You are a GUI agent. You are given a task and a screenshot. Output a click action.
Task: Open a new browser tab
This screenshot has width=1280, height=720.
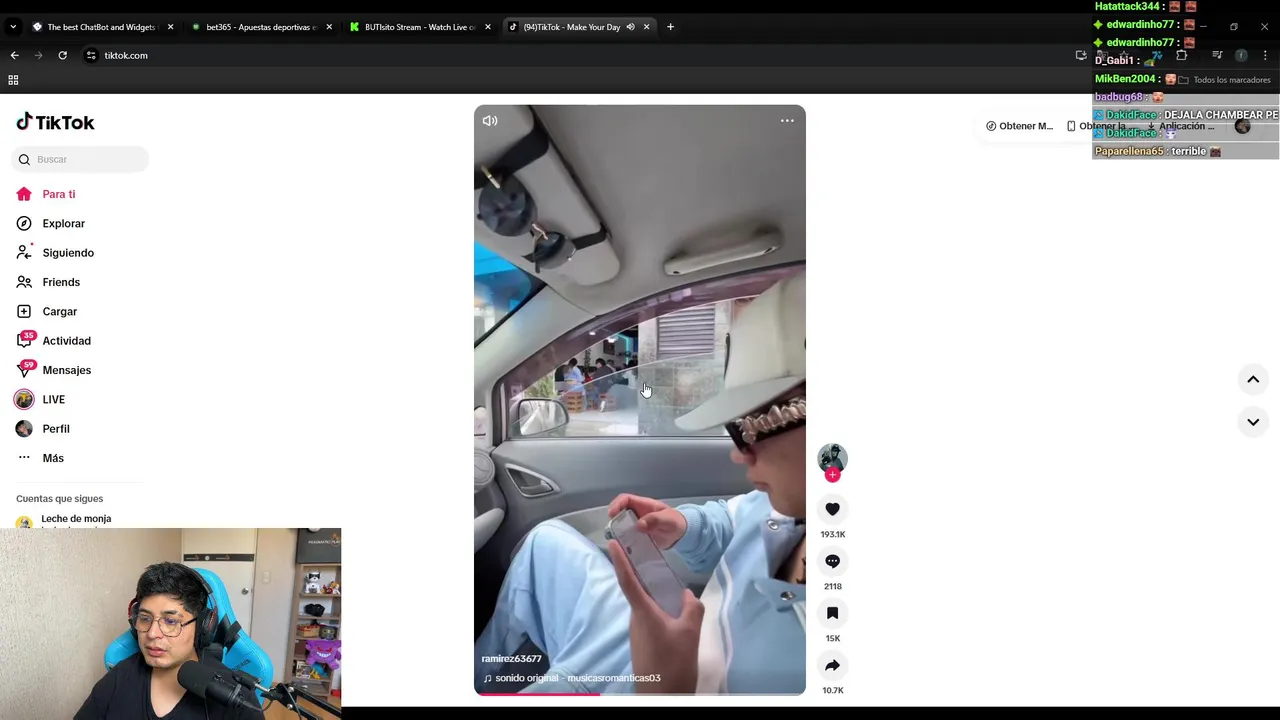(x=670, y=27)
